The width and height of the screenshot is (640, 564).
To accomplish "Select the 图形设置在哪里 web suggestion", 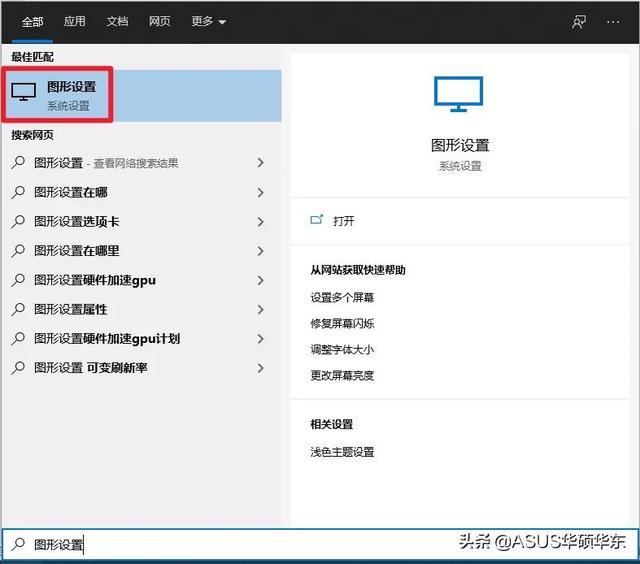I will (x=141, y=251).
